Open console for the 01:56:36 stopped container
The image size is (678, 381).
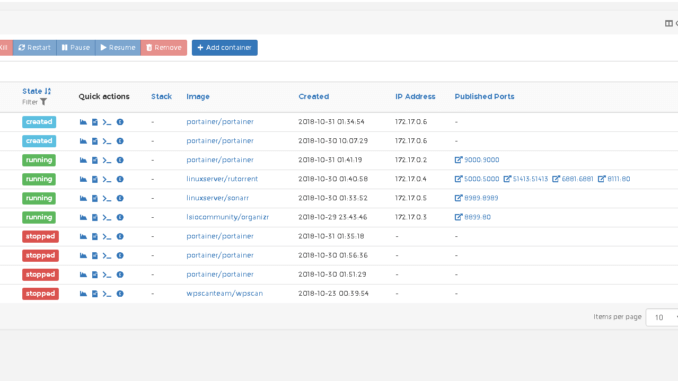107,256
